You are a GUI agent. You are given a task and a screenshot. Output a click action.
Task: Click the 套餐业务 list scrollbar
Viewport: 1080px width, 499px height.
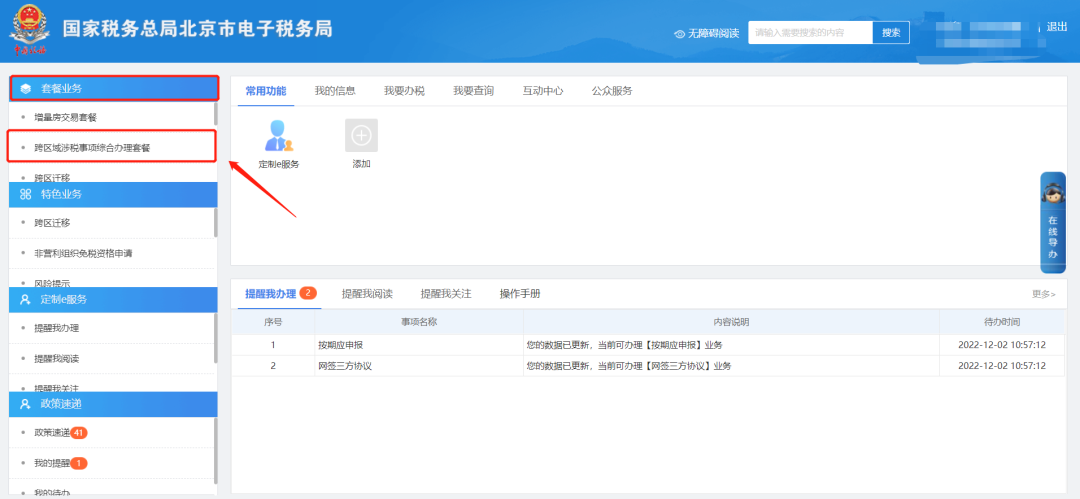click(x=215, y=114)
